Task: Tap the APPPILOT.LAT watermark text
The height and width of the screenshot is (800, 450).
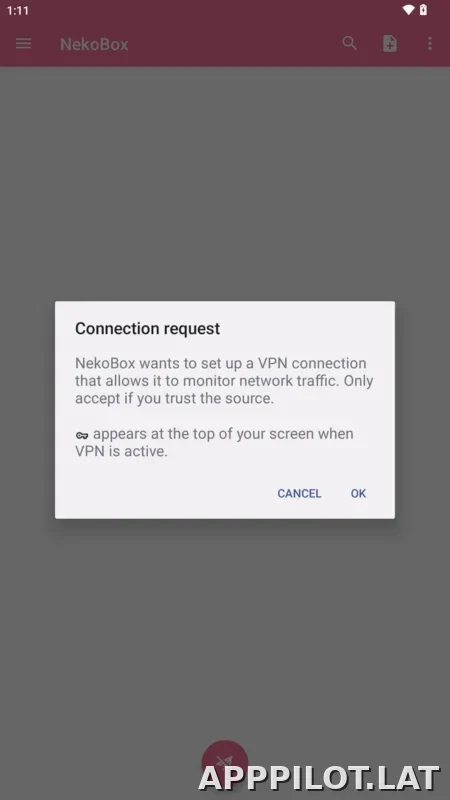Action: 319,779
